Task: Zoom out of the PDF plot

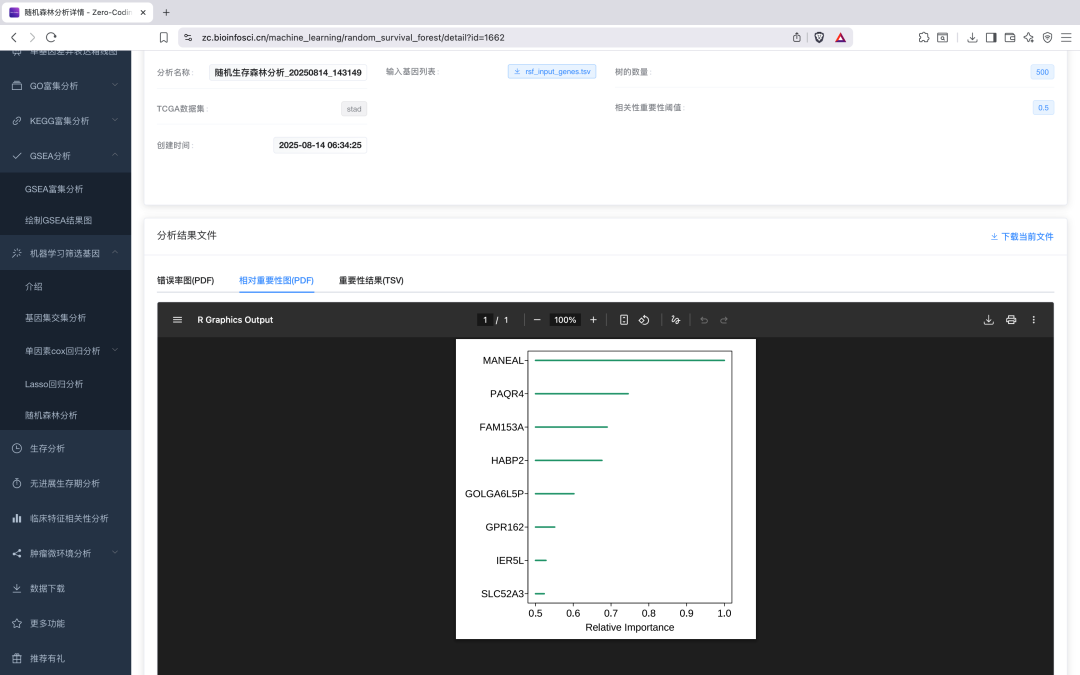Action: [537, 320]
